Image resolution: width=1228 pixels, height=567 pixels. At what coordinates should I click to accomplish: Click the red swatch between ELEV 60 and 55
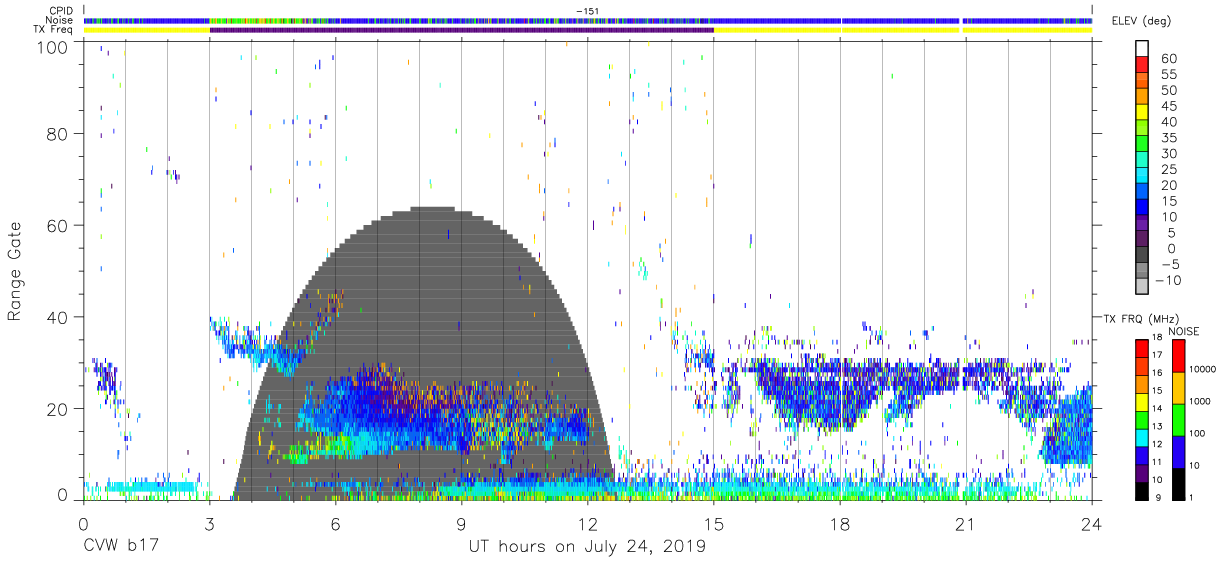[1142, 66]
